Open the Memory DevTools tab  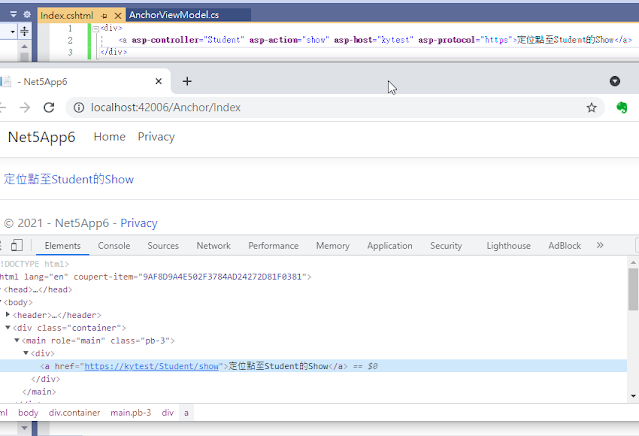(x=333, y=246)
